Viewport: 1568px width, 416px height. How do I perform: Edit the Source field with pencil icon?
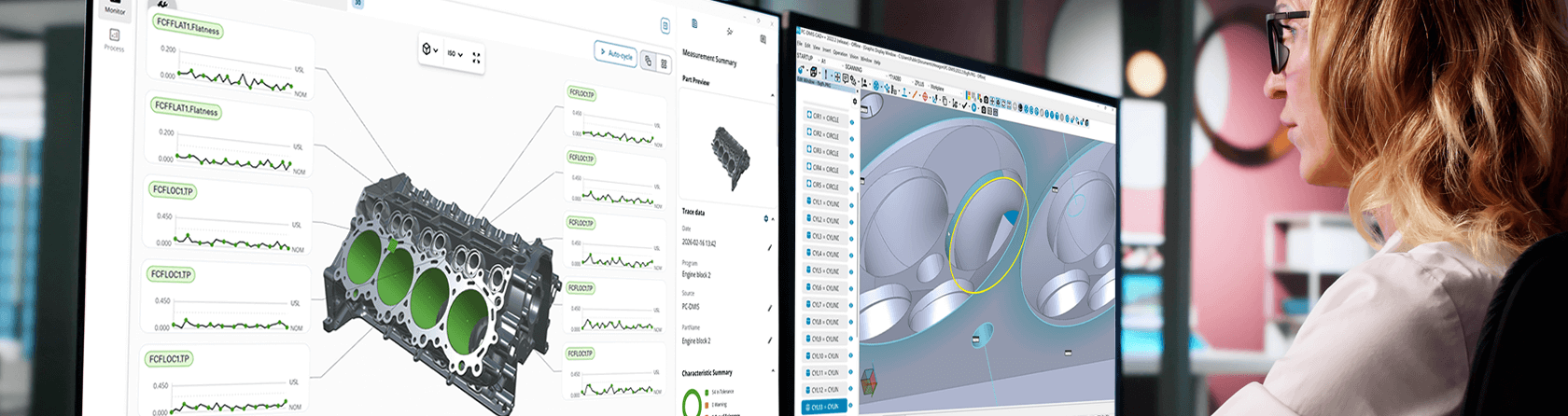[x=770, y=308]
